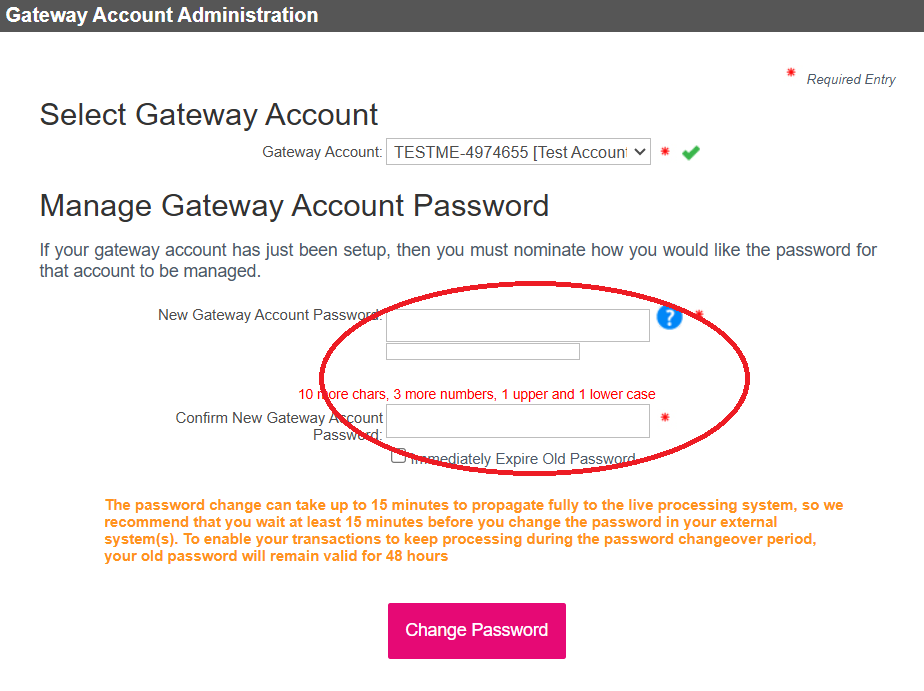Tick the Immediately Expire Old Password checkbox

pos(398,457)
